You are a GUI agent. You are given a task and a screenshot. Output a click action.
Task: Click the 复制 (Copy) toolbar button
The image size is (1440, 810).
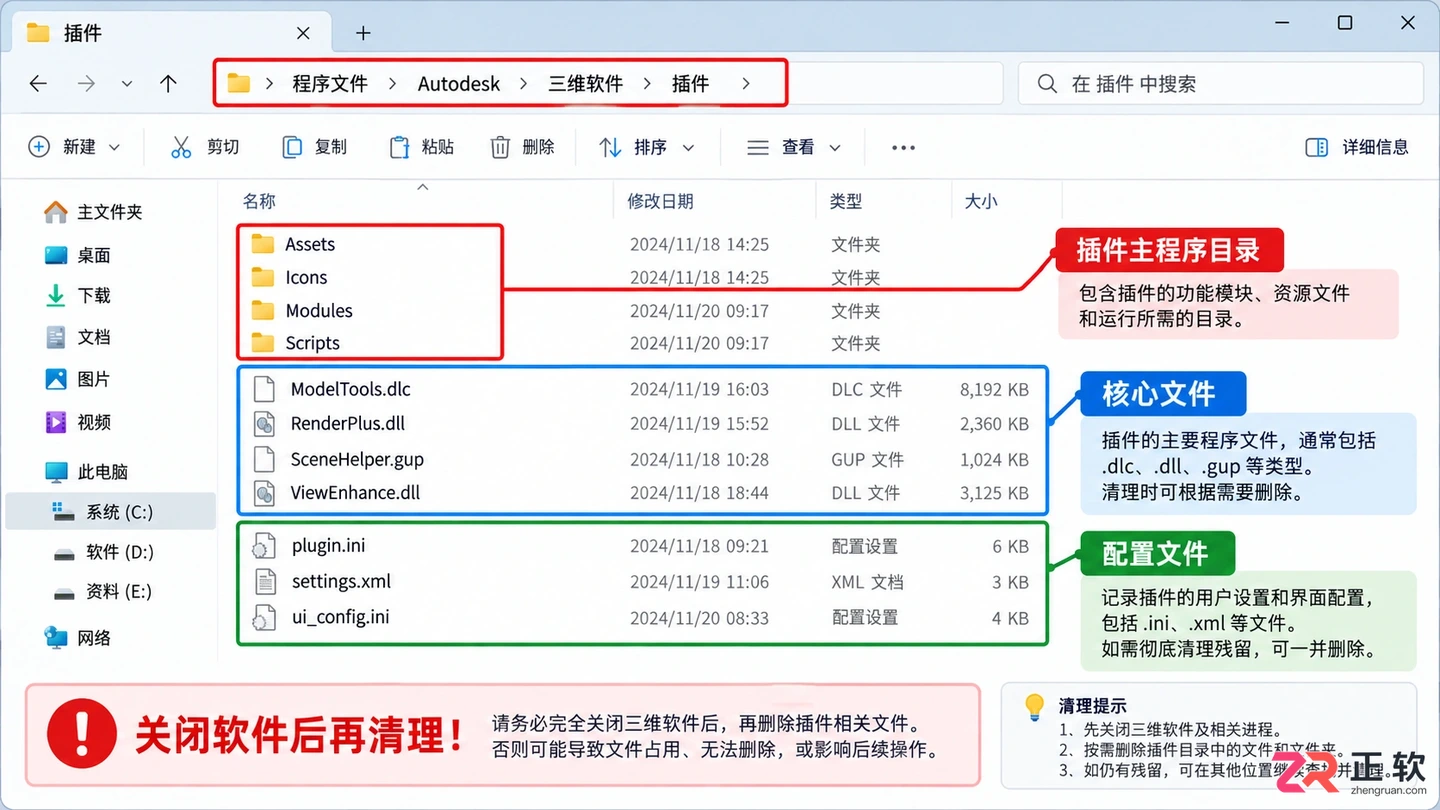click(314, 147)
